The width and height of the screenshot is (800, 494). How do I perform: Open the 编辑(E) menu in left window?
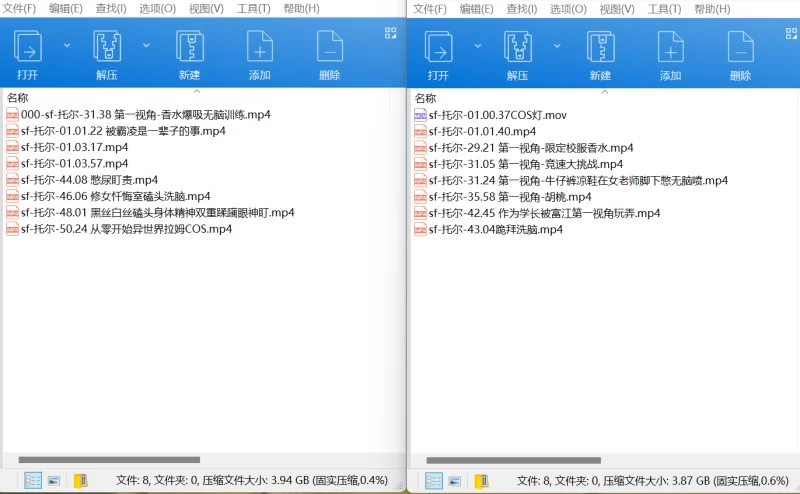click(66, 9)
